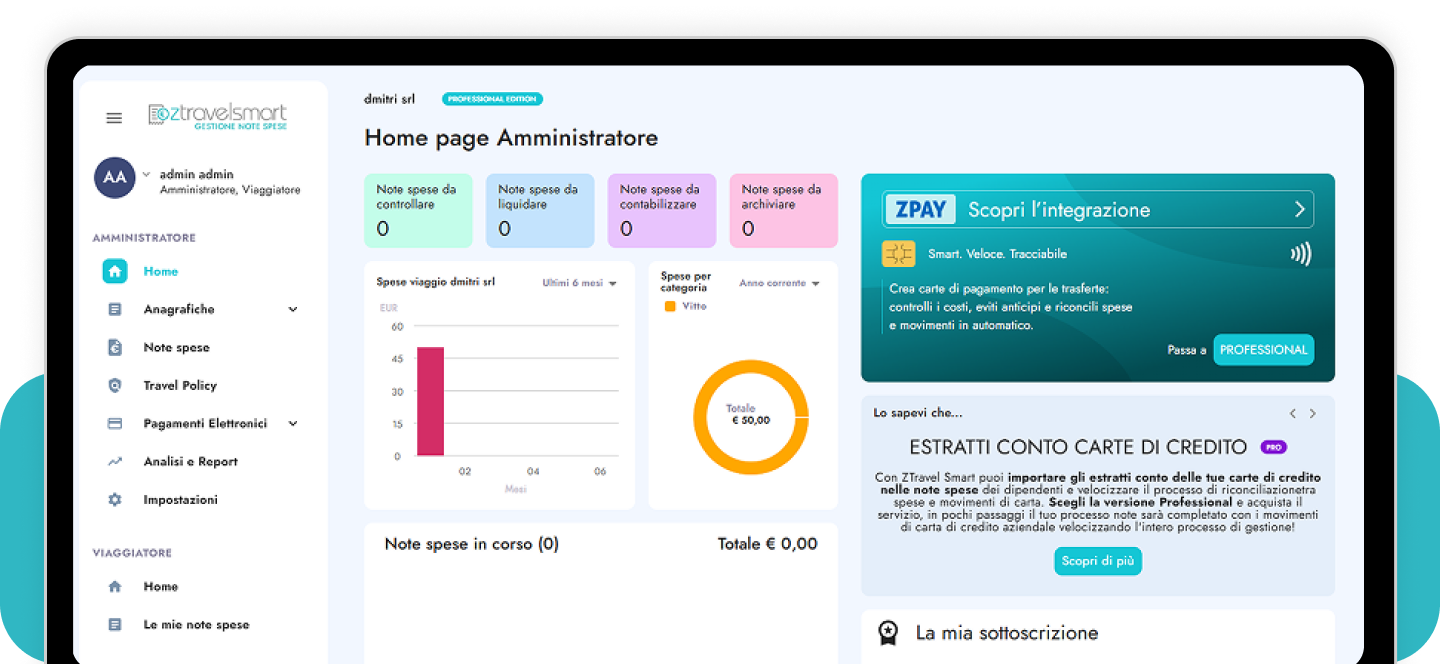The image size is (1440, 664).
Task: Open Note spese da controllare card
Action: (x=418, y=211)
